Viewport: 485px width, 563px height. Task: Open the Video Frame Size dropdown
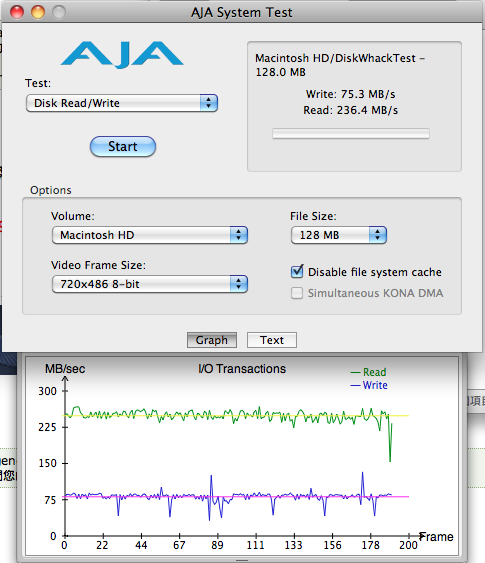click(x=150, y=284)
